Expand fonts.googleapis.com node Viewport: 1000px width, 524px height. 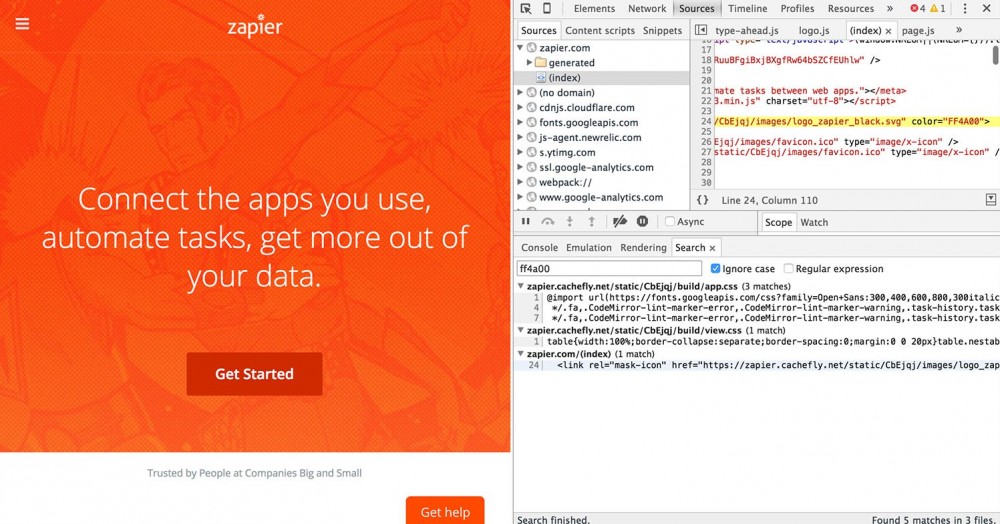520,122
